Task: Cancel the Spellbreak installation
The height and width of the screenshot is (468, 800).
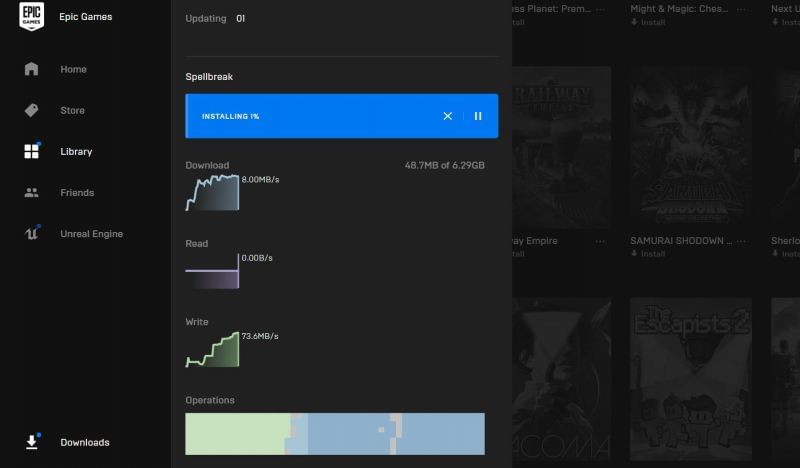Action: pyautogui.click(x=448, y=116)
